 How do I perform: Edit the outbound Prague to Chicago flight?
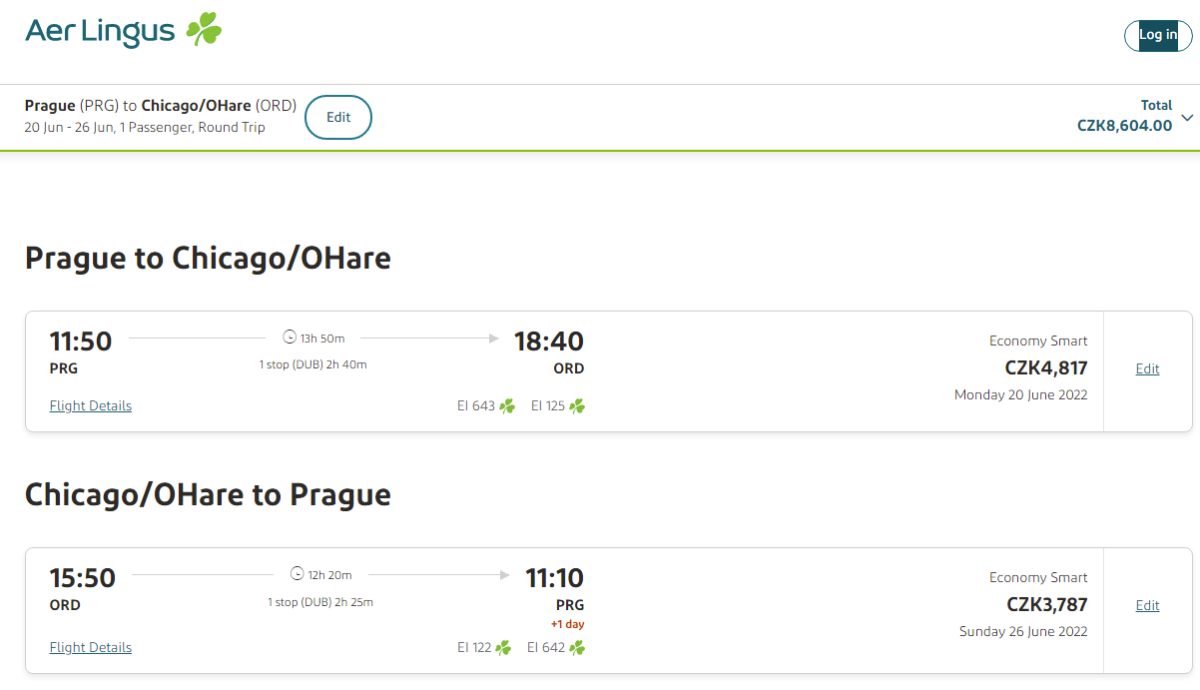(x=1147, y=369)
